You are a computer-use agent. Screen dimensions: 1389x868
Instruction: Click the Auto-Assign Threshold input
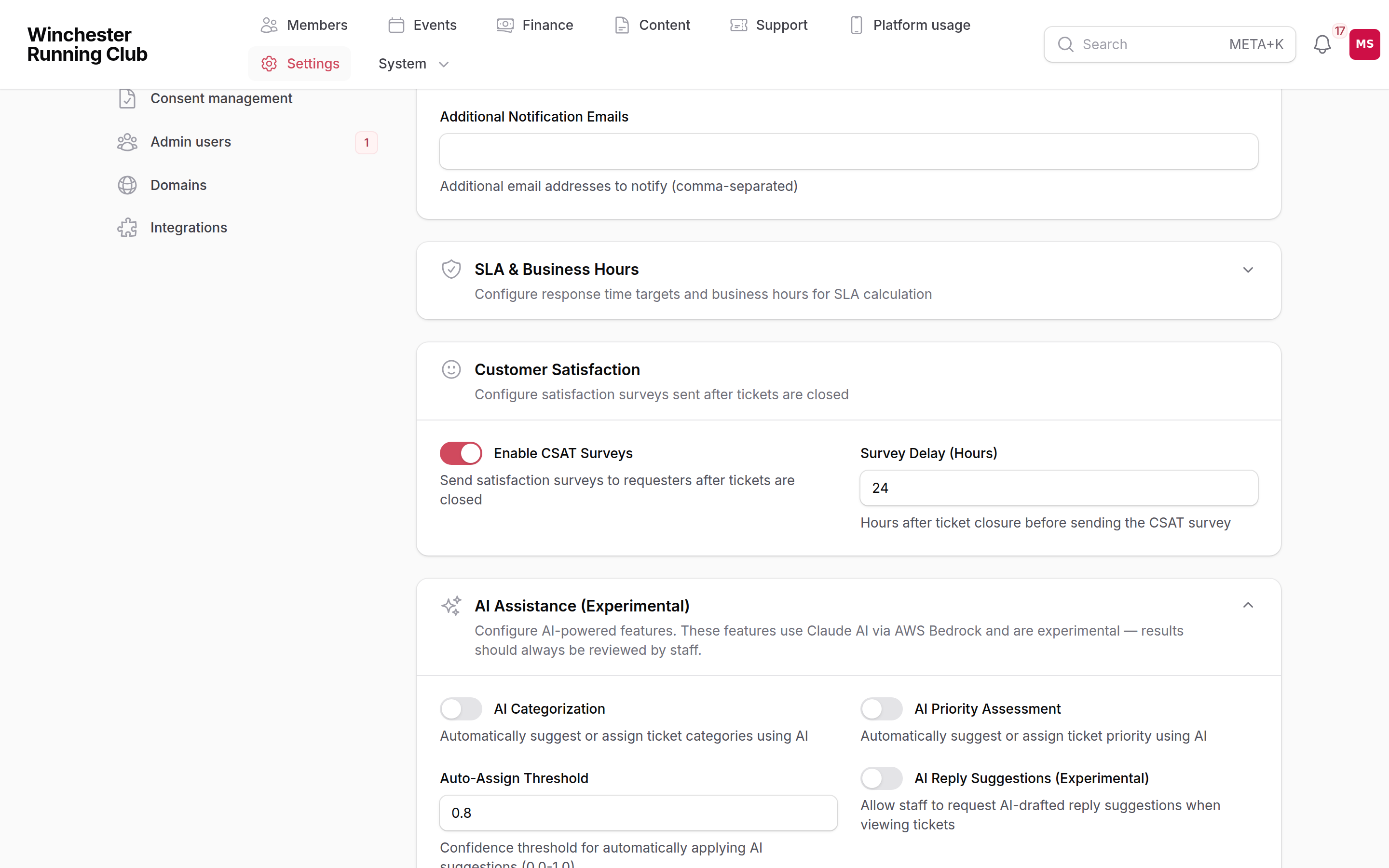638,813
